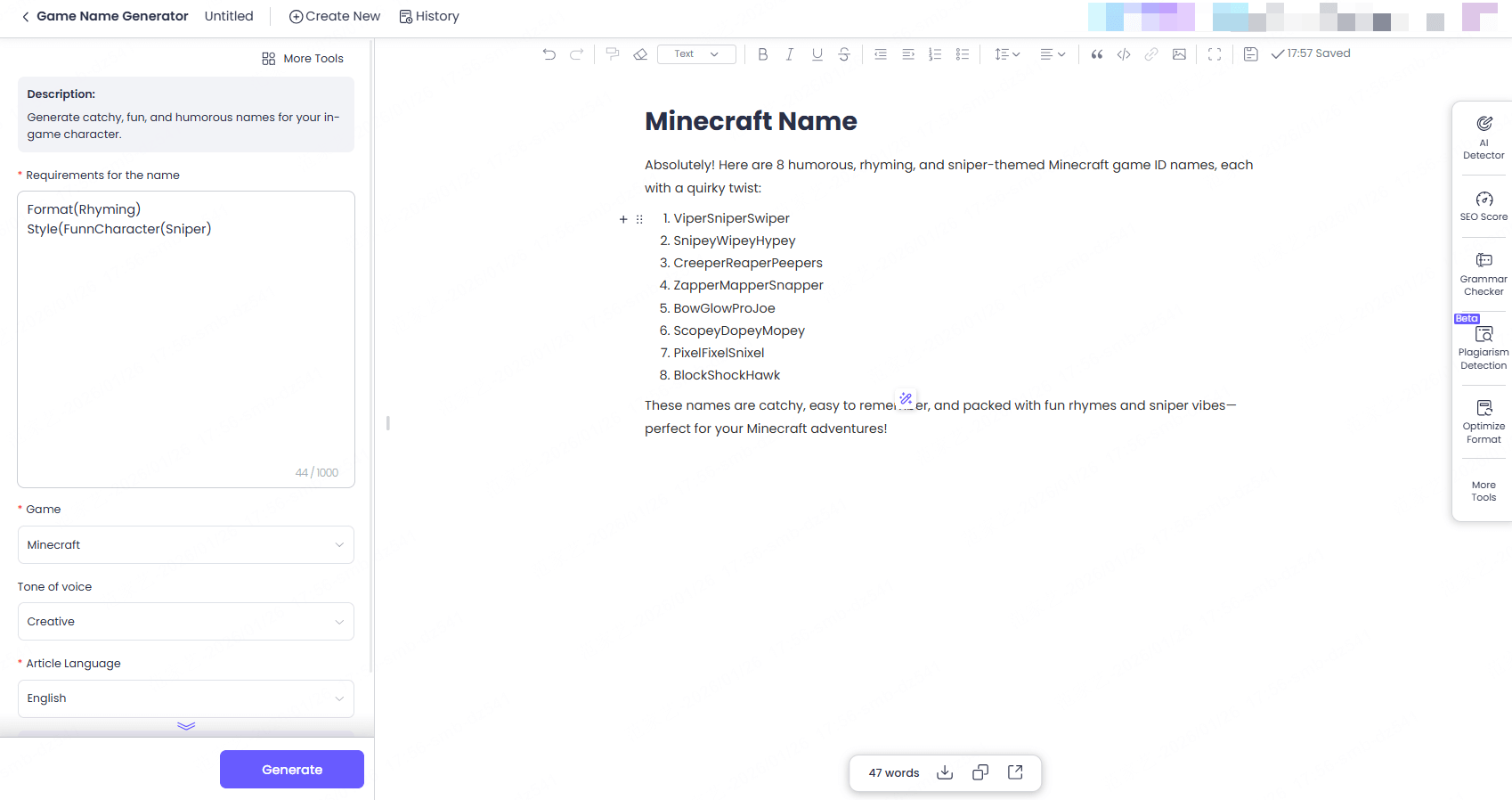
Task: Click the name CreeperReaperPeepers
Action: (x=748, y=263)
